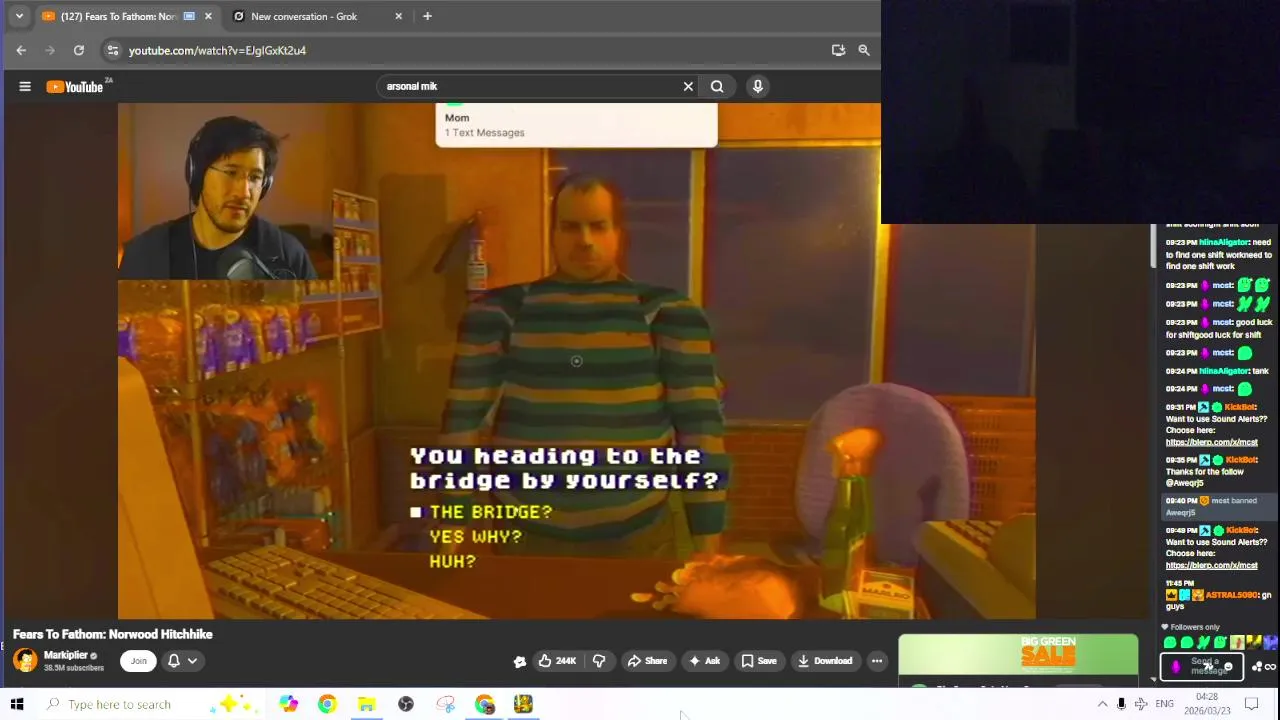Open the first blerp.com/x/mcst chat link
This screenshot has width=1280, height=720.
click(1211, 442)
